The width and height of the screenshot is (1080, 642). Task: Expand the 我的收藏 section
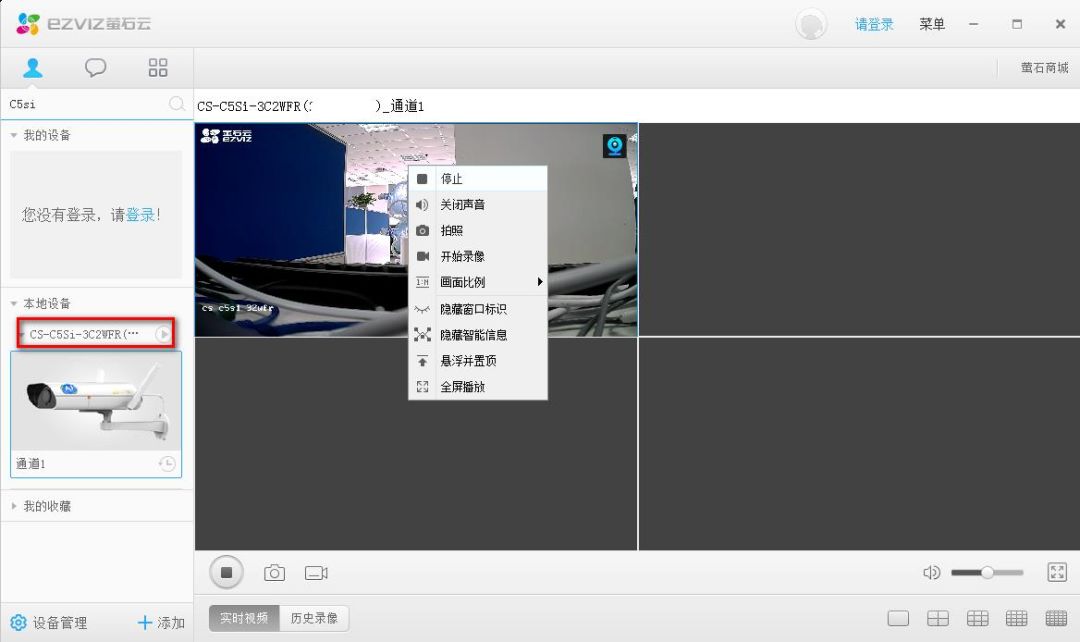pos(14,506)
